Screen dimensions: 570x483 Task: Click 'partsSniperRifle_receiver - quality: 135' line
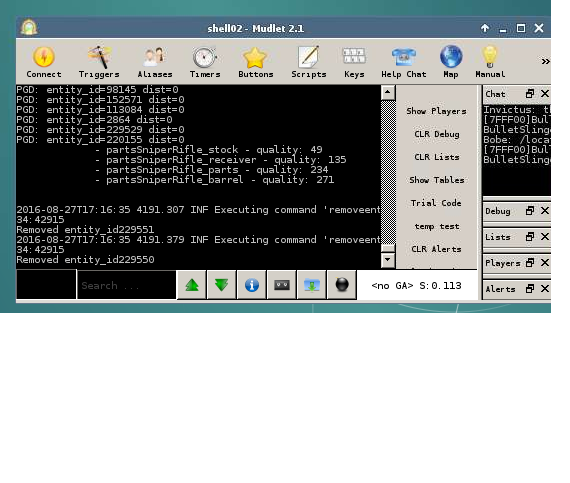(x=220, y=160)
